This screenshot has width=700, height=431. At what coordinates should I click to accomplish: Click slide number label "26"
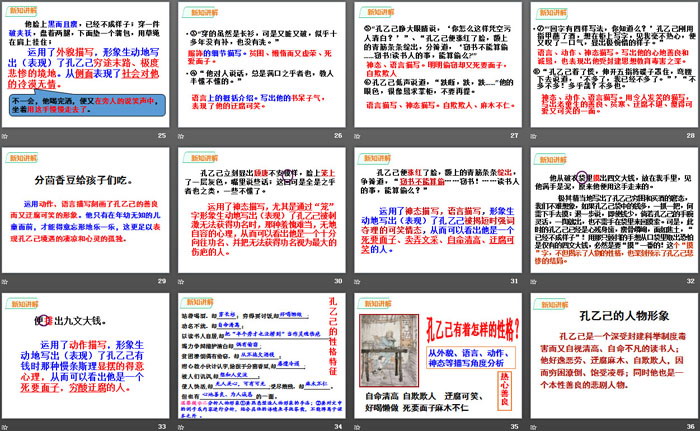tap(338, 135)
